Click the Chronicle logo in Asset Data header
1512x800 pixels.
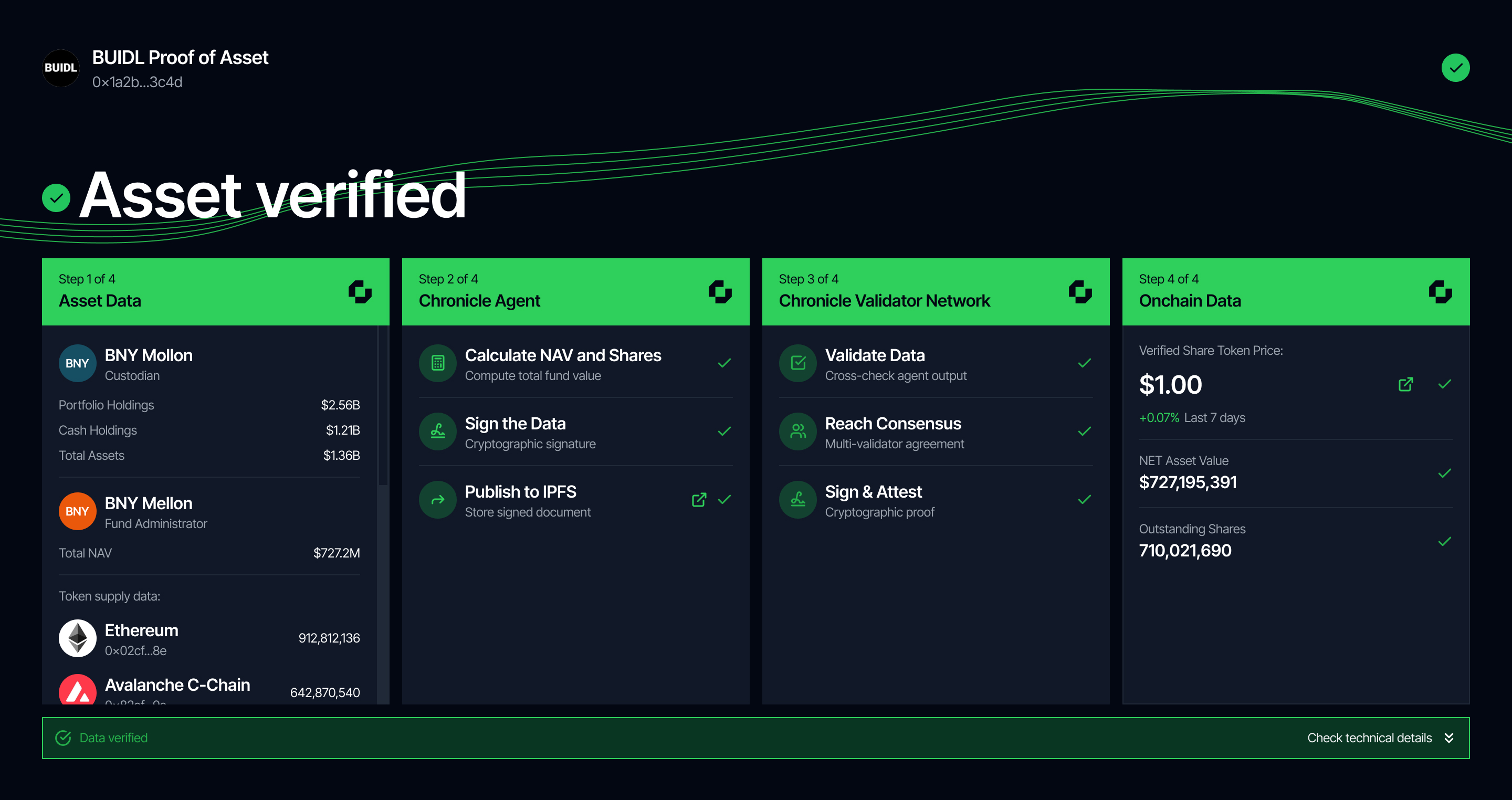(360, 292)
